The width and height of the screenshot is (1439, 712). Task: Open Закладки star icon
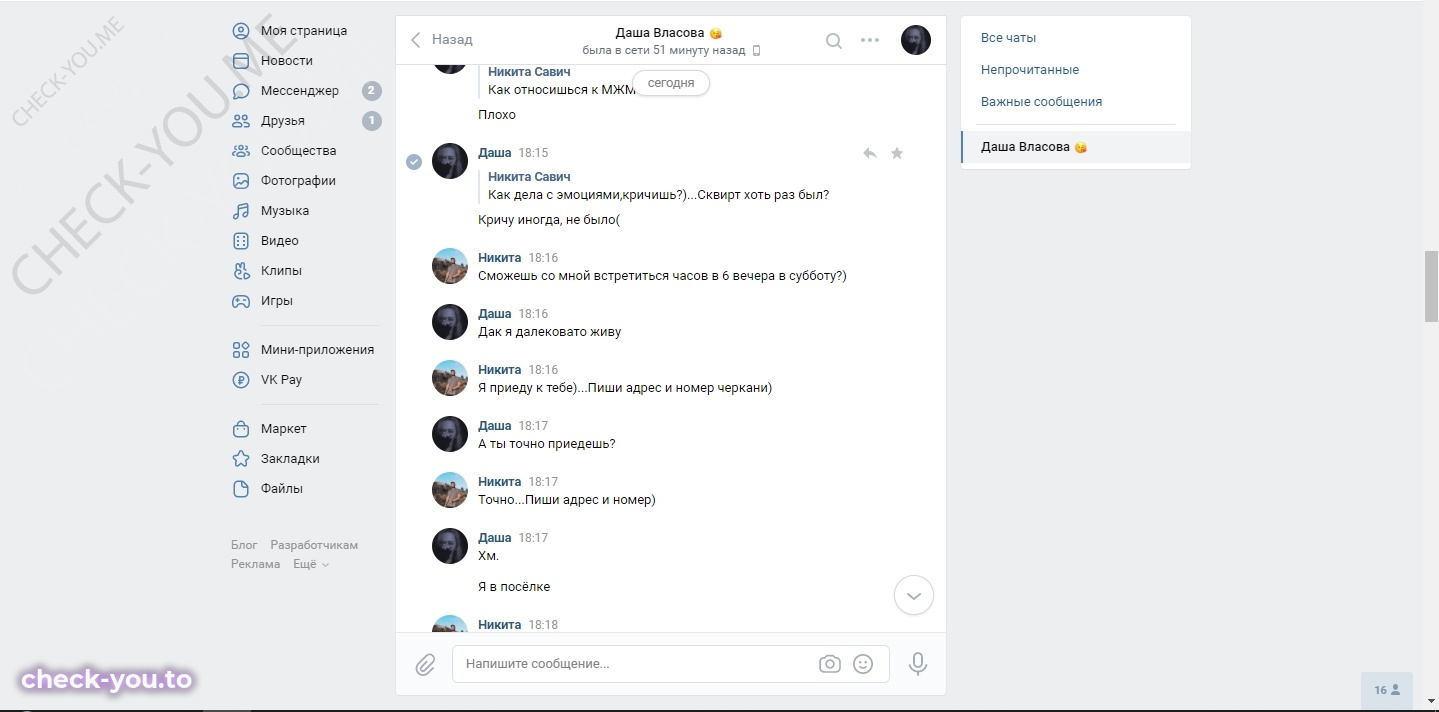241,459
